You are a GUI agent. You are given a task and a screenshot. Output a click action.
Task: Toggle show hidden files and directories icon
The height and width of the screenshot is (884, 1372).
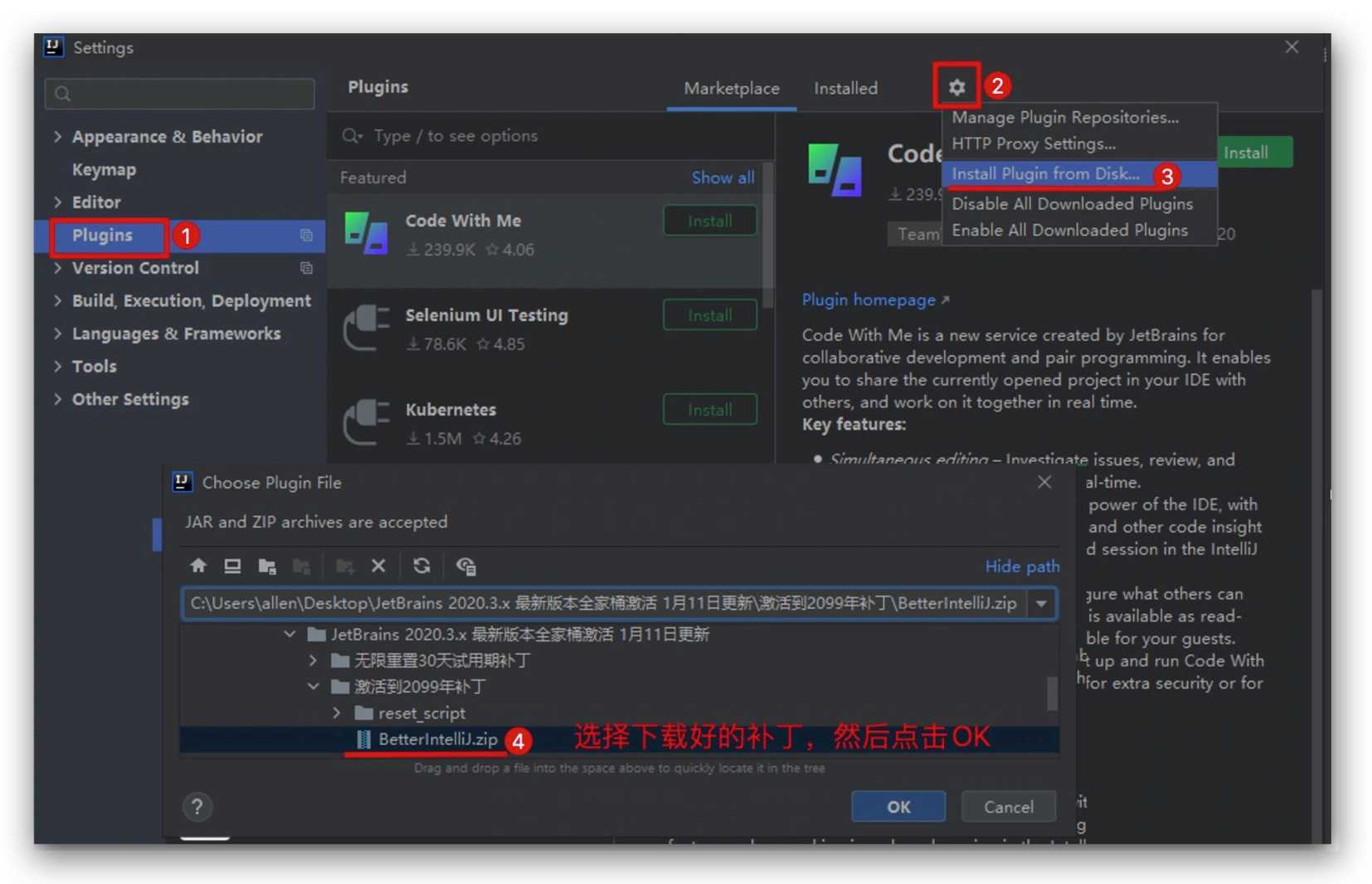(x=466, y=566)
